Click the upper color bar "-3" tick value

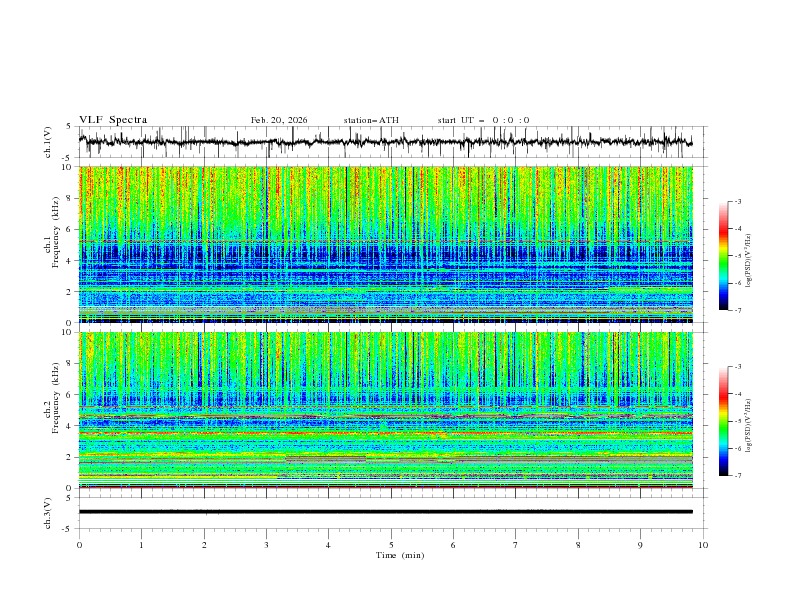pyautogui.click(x=737, y=201)
